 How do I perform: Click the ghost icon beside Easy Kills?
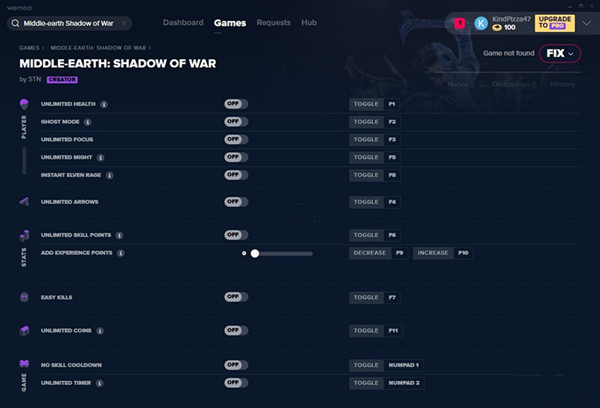pos(24,297)
